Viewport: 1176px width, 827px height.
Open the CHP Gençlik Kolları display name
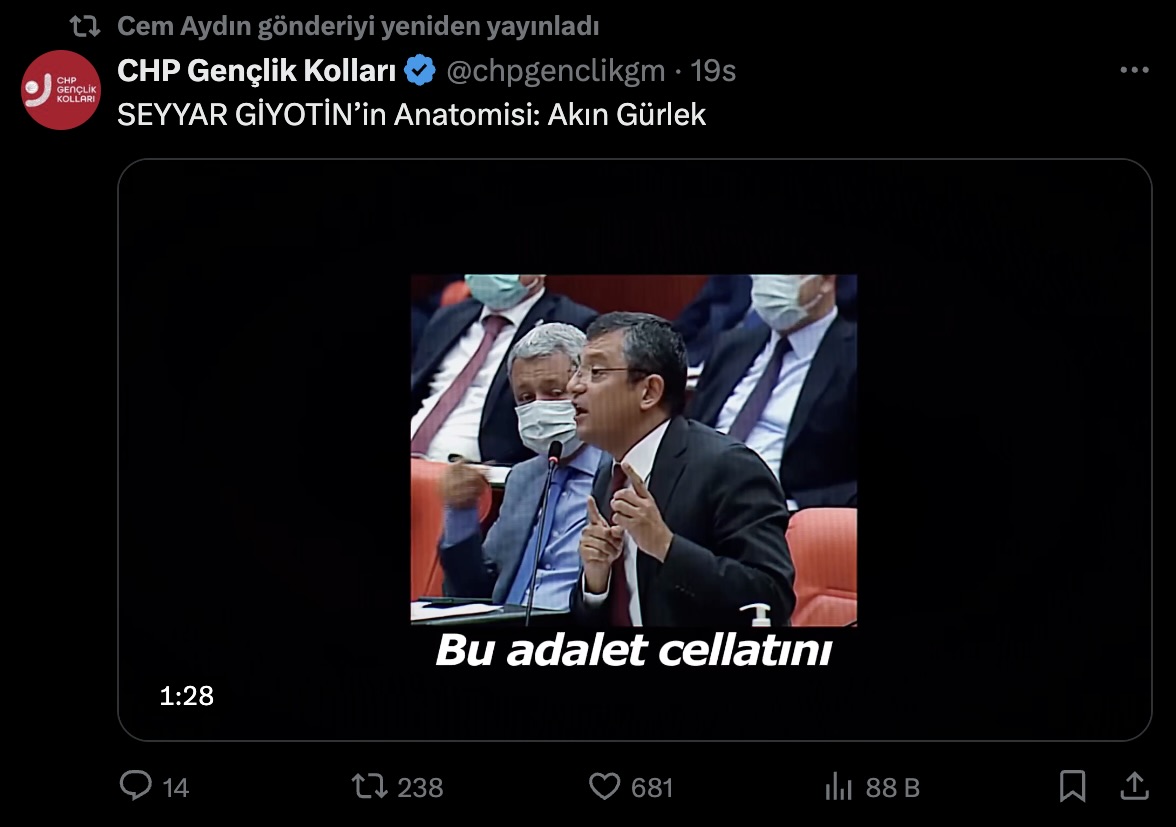256,70
